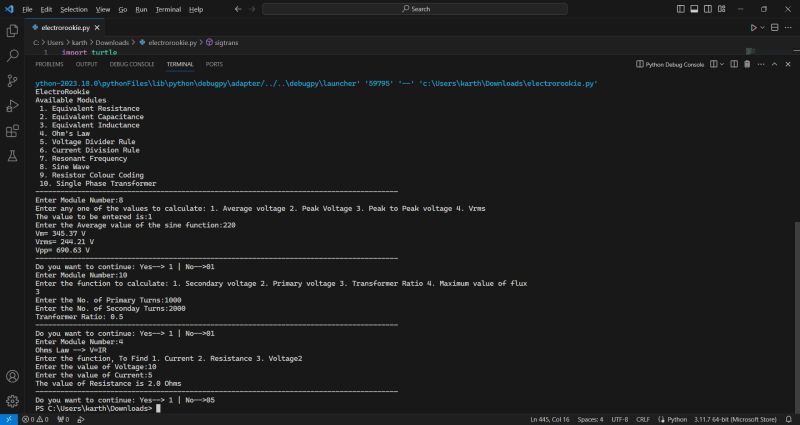
Task: Click Spaces: 4 indentation setting
Action: click(x=590, y=419)
